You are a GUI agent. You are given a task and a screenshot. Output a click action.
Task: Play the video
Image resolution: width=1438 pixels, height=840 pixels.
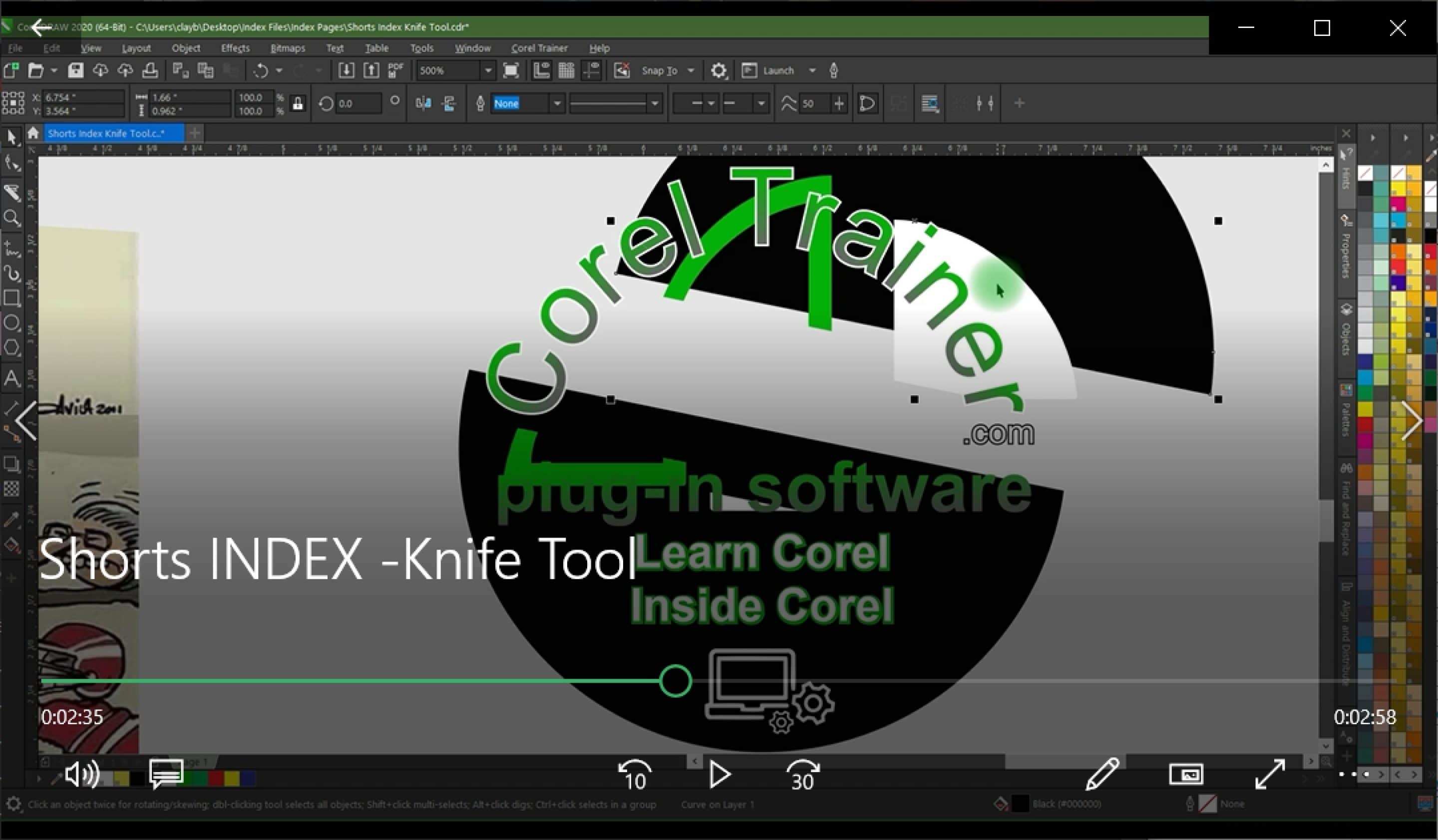[719, 775]
